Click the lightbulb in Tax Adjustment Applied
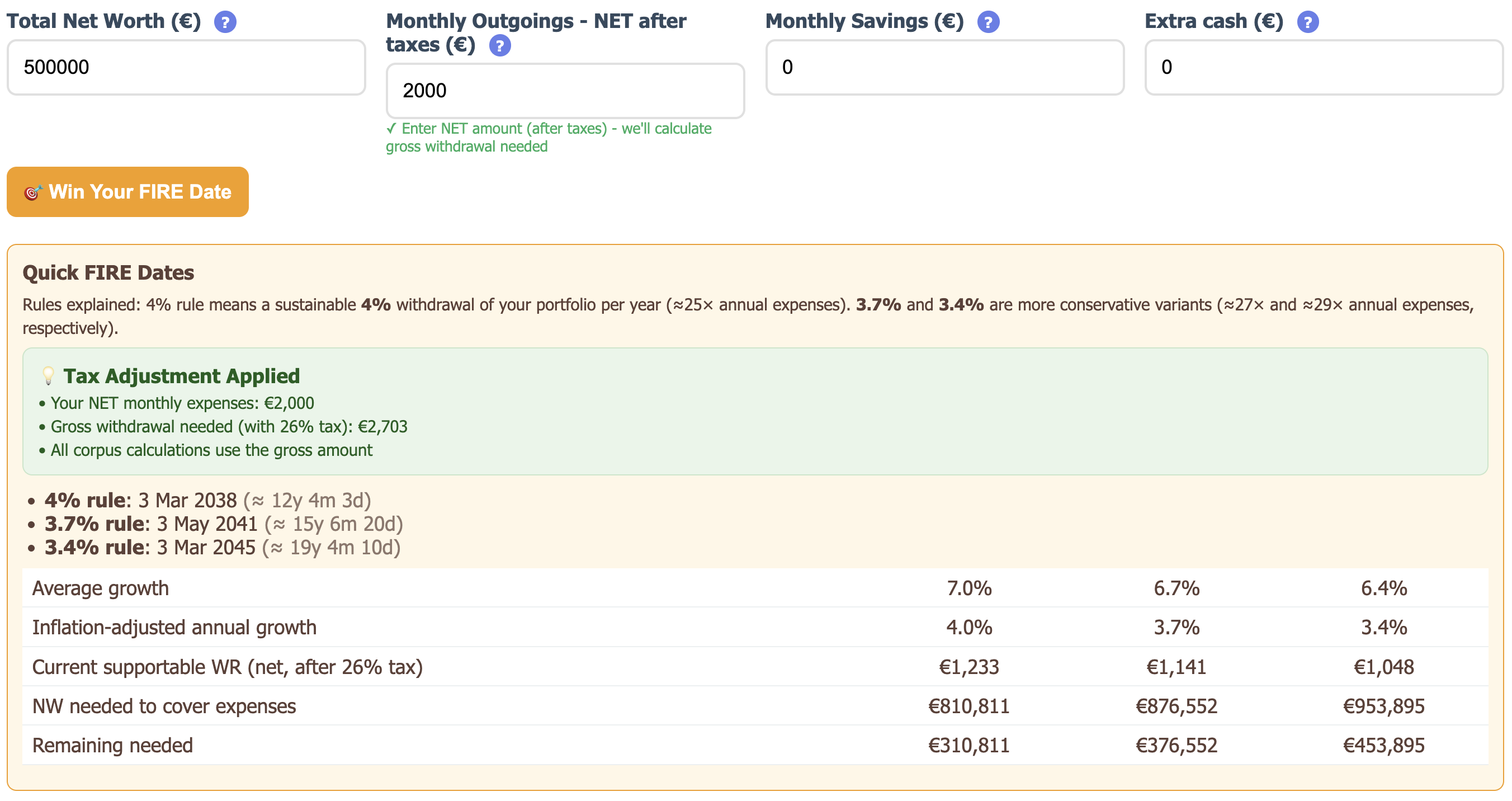The width and height of the screenshot is (1512, 801). click(49, 376)
